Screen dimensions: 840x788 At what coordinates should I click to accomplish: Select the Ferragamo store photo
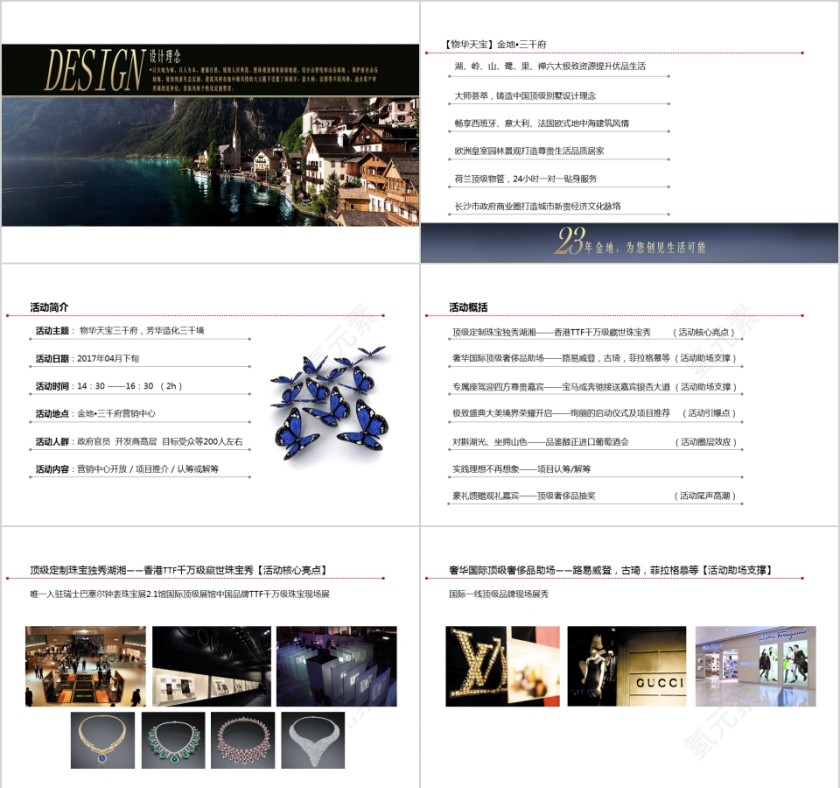[x=755, y=666]
